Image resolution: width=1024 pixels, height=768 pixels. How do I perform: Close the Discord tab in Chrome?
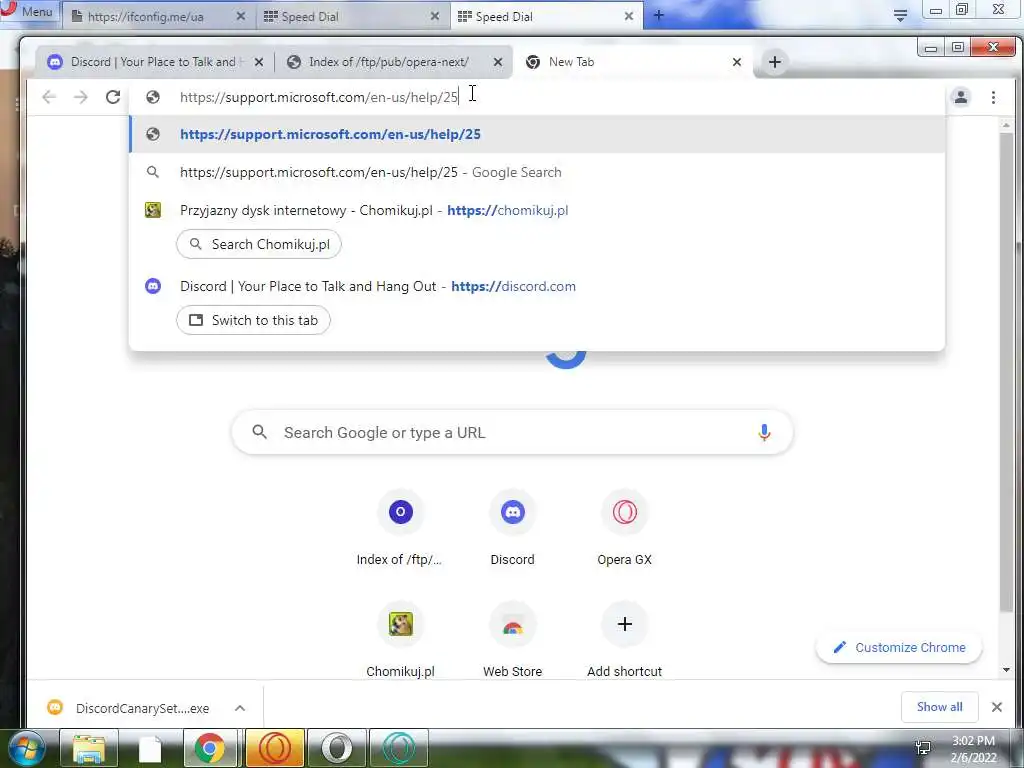click(259, 62)
